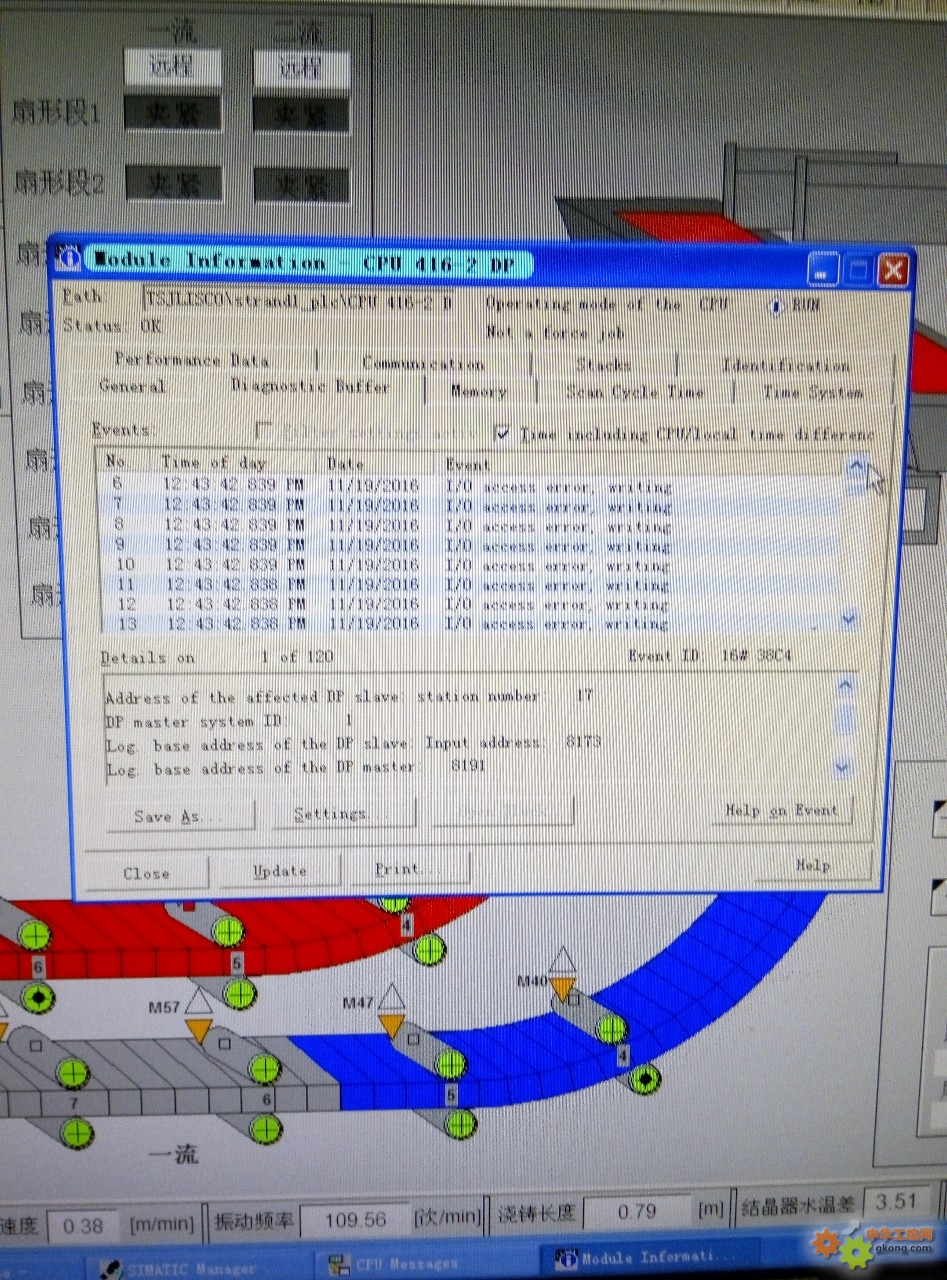Minimize the Module Information dialog
Viewport: 947px width, 1280px height.
tap(823, 269)
